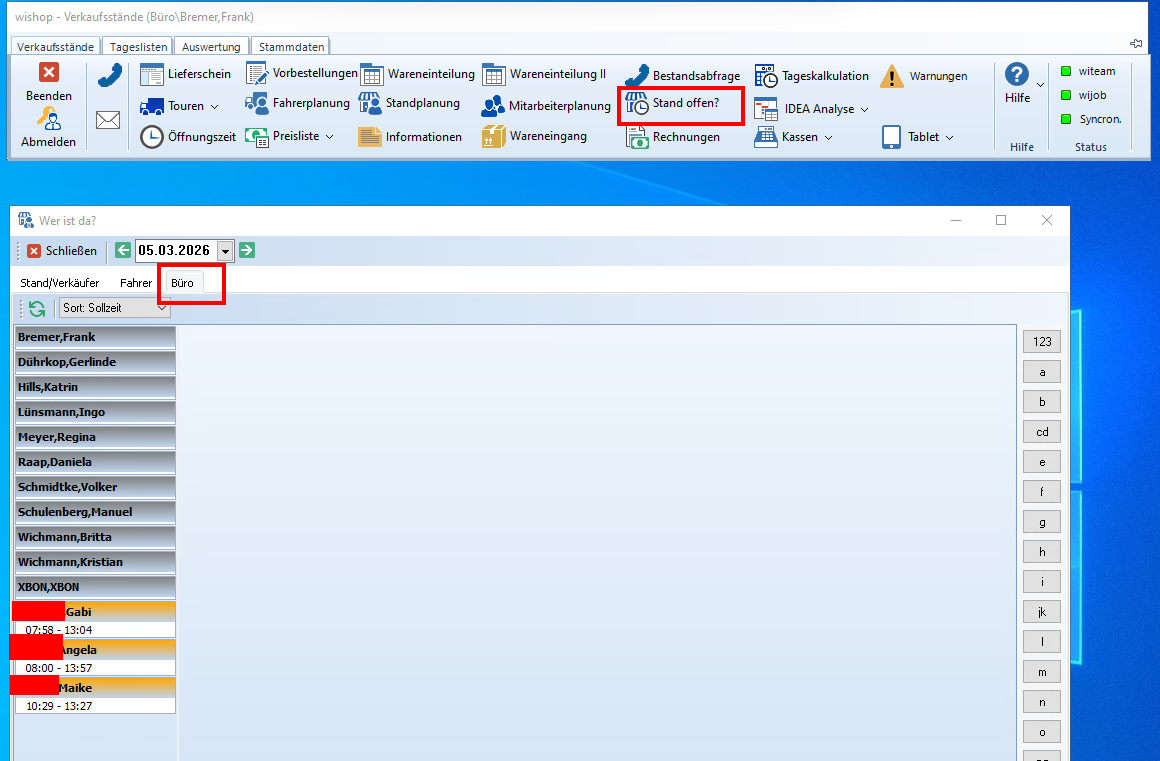This screenshot has width=1160, height=761.
Task: Select employee Lünsmann,Ingo in list
Action: 95,412
